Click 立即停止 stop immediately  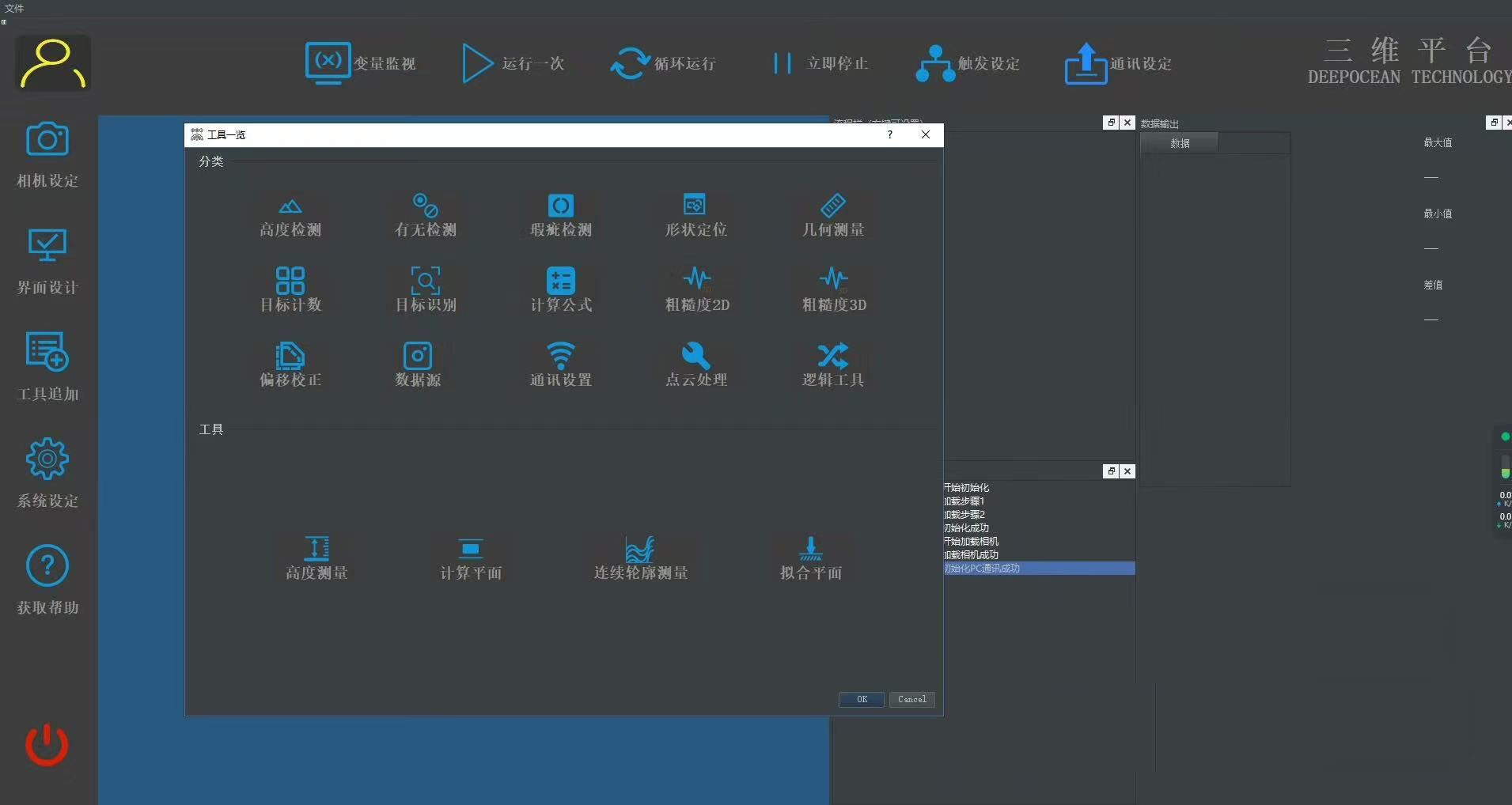(820, 63)
